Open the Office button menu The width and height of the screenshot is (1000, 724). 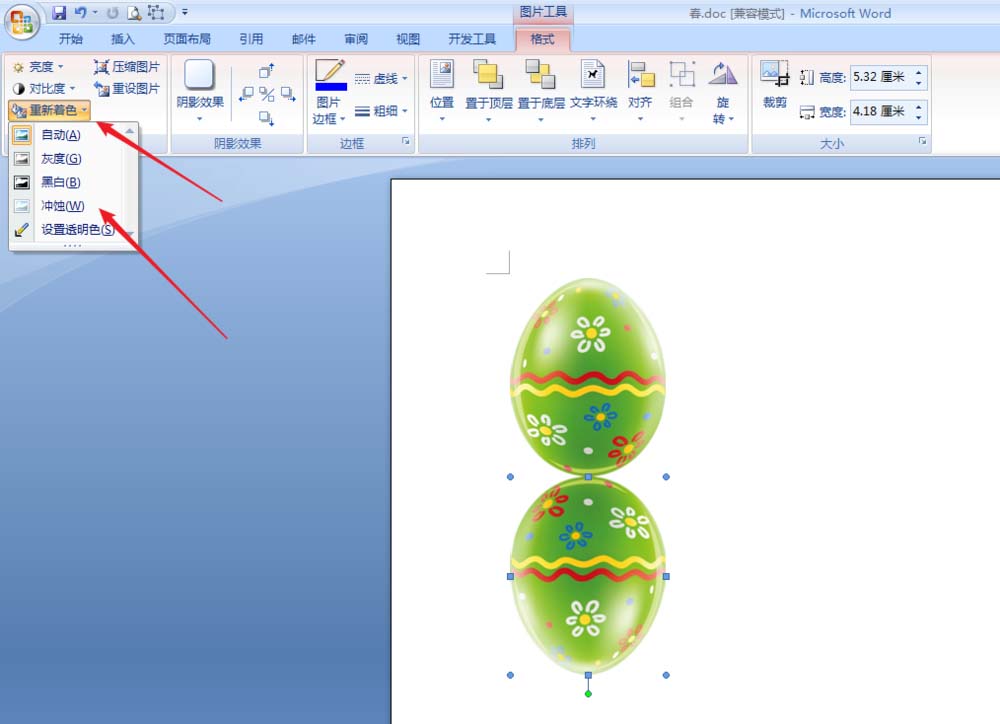pos(21,22)
